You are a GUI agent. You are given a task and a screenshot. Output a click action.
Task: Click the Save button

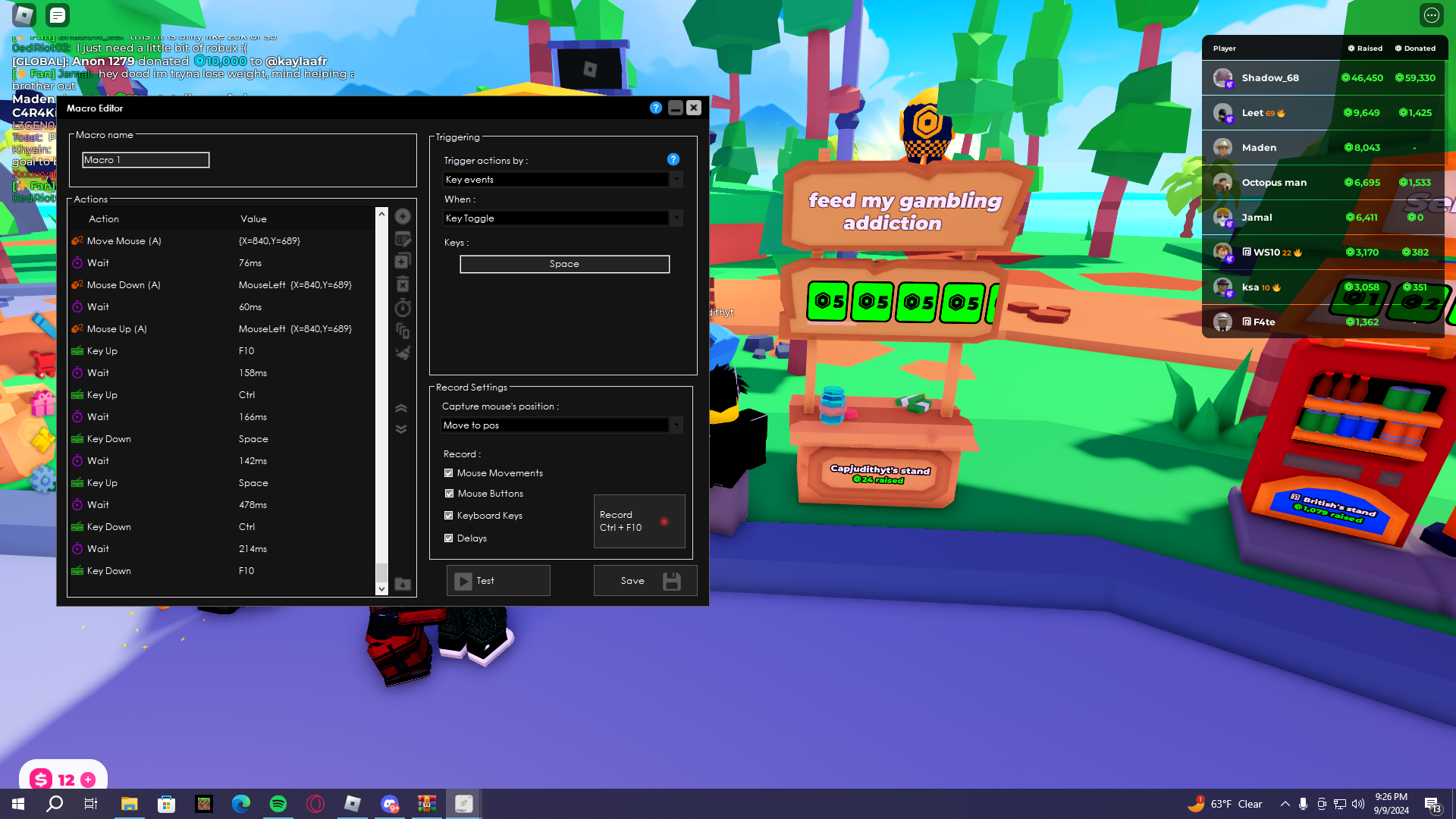(645, 581)
